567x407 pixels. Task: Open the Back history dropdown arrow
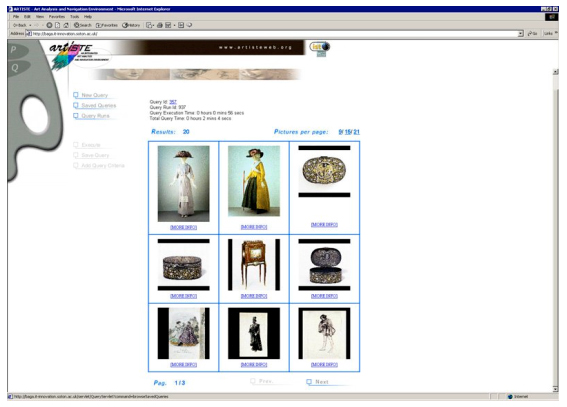(x=30, y=25)
